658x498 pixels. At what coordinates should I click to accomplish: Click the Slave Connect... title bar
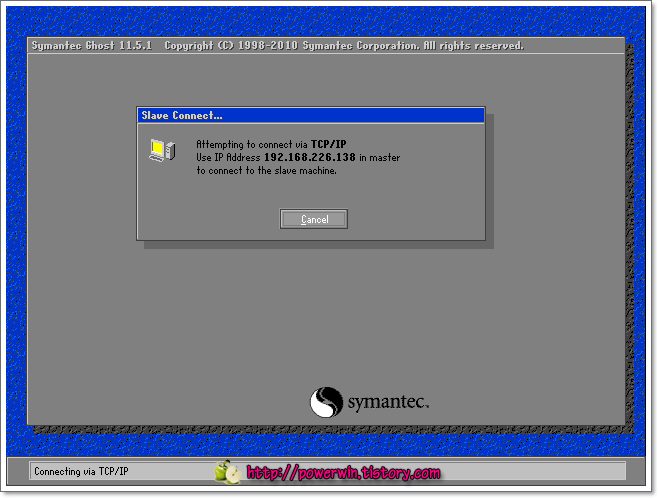point(311,115)
